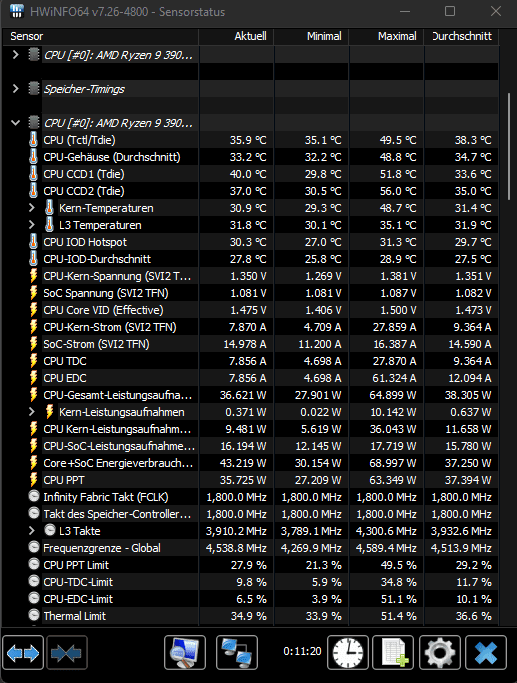Screen dimensions: 517x683
Task: Click clock icon of Thermal Limit row
Action: pos(34,615)
